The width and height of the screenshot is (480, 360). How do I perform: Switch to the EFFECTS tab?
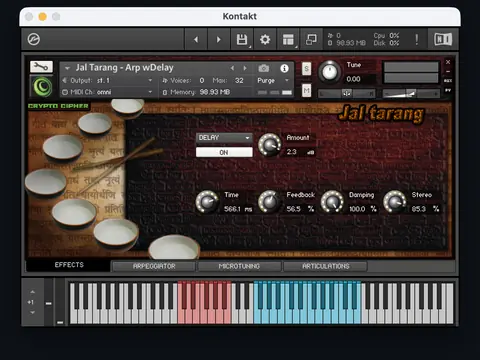coord(69,265)
